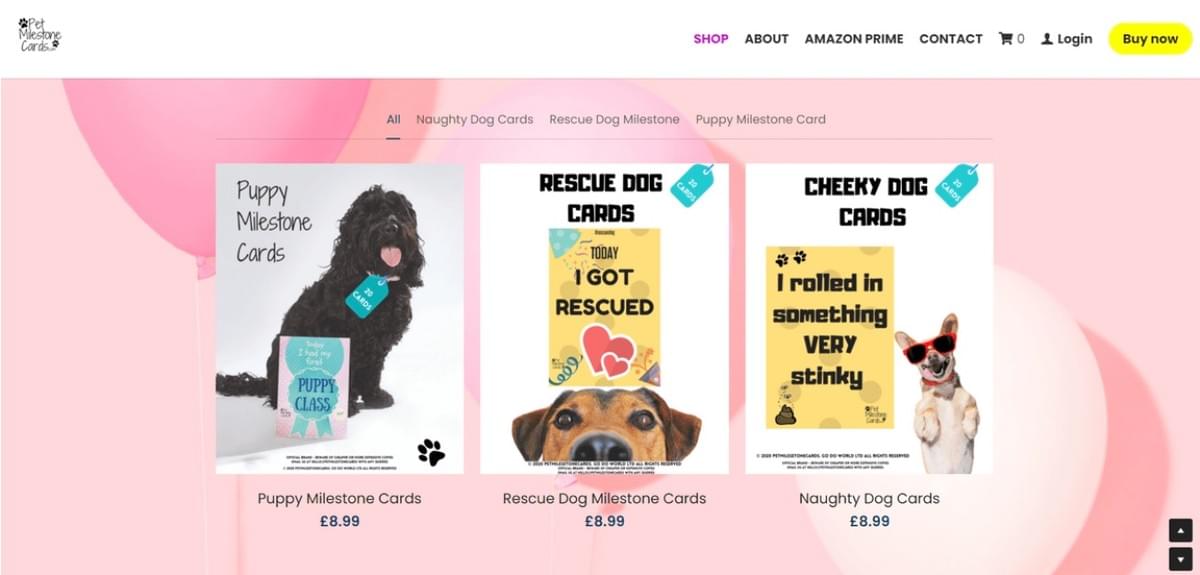The height and width of the screenshot is (575, 1200).
Task: Click the yellow Buy now button
Action: pos(1150,39)
